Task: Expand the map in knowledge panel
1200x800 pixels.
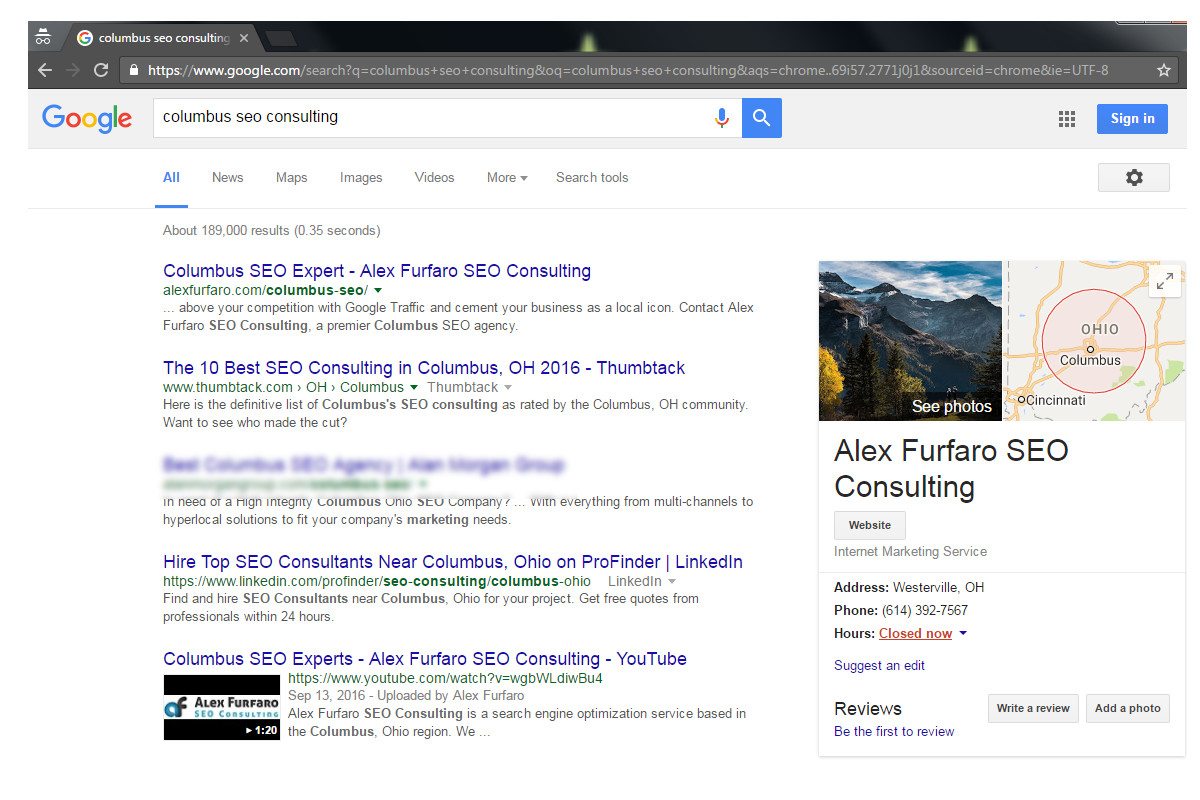Action: [1164, 282]
